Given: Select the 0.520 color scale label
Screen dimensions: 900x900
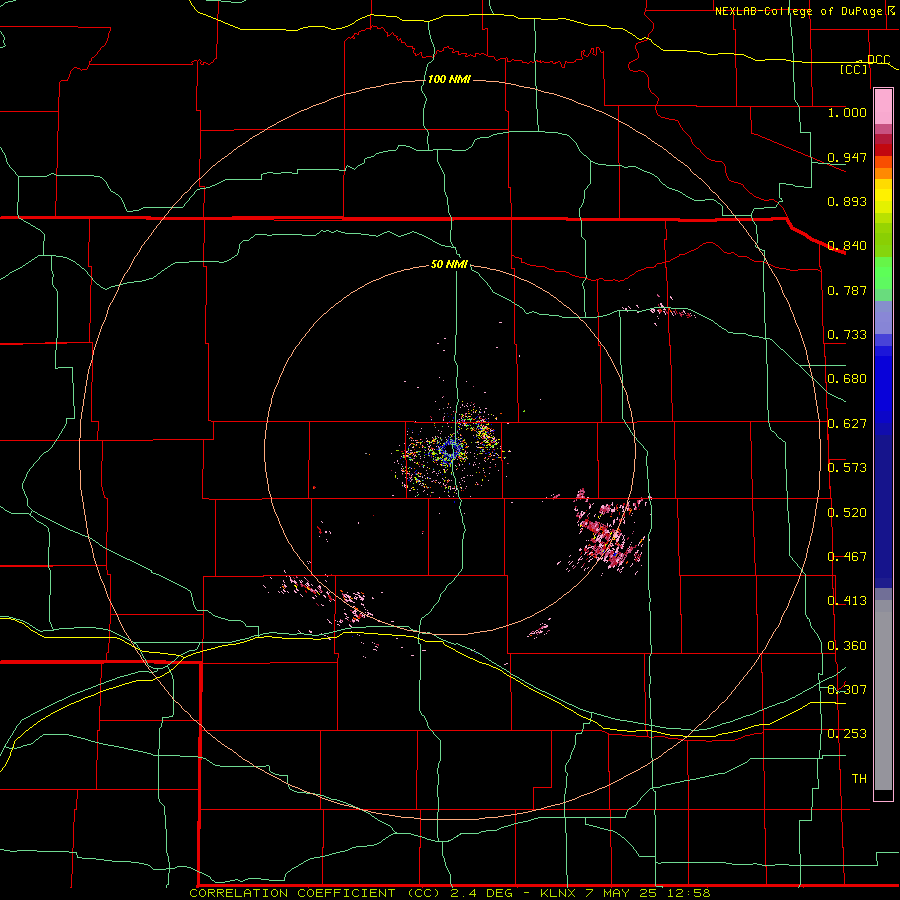Looking at the screenshot, I should pyautogui.click(x=847, y=513).
